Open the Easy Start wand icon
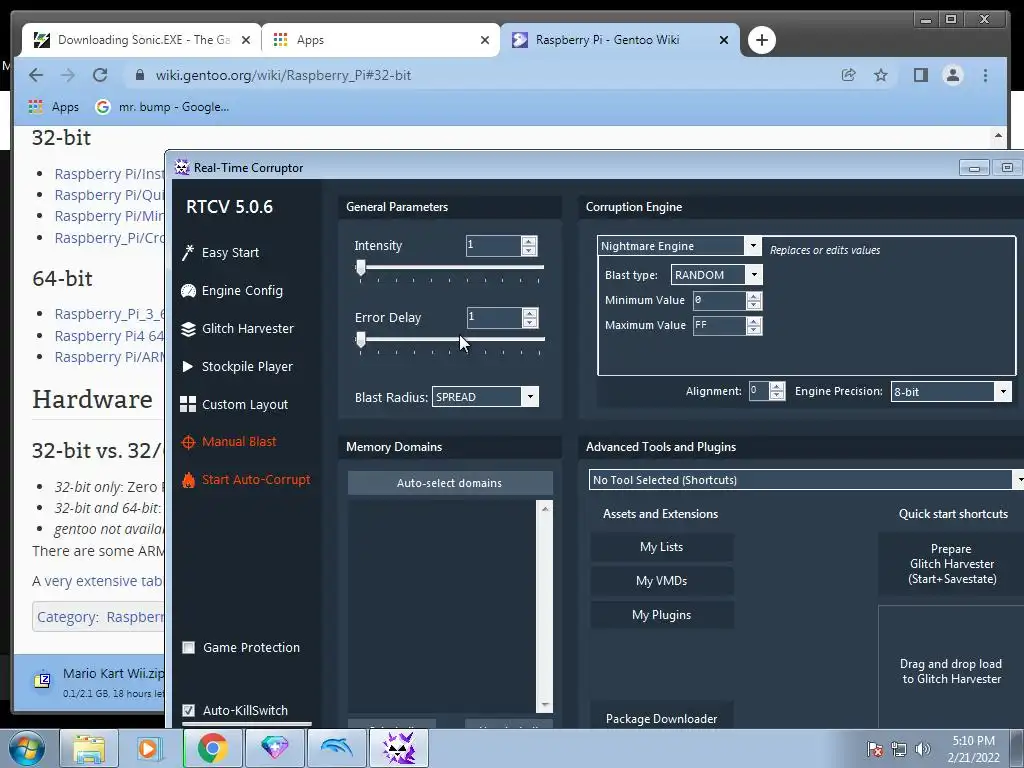 coord(188,253)
